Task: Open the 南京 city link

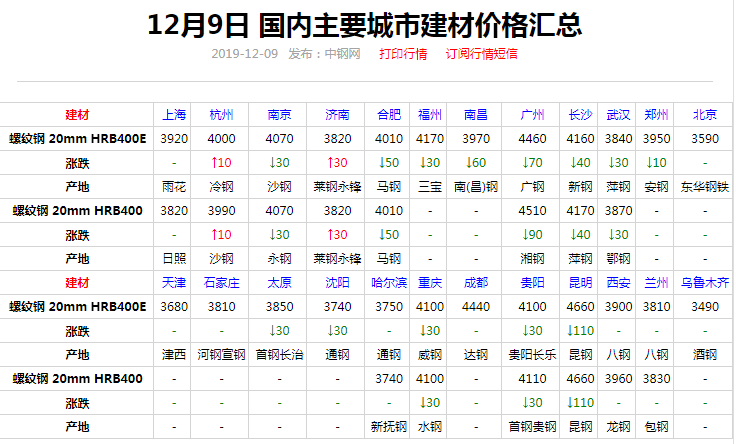Action: [279, 115]
